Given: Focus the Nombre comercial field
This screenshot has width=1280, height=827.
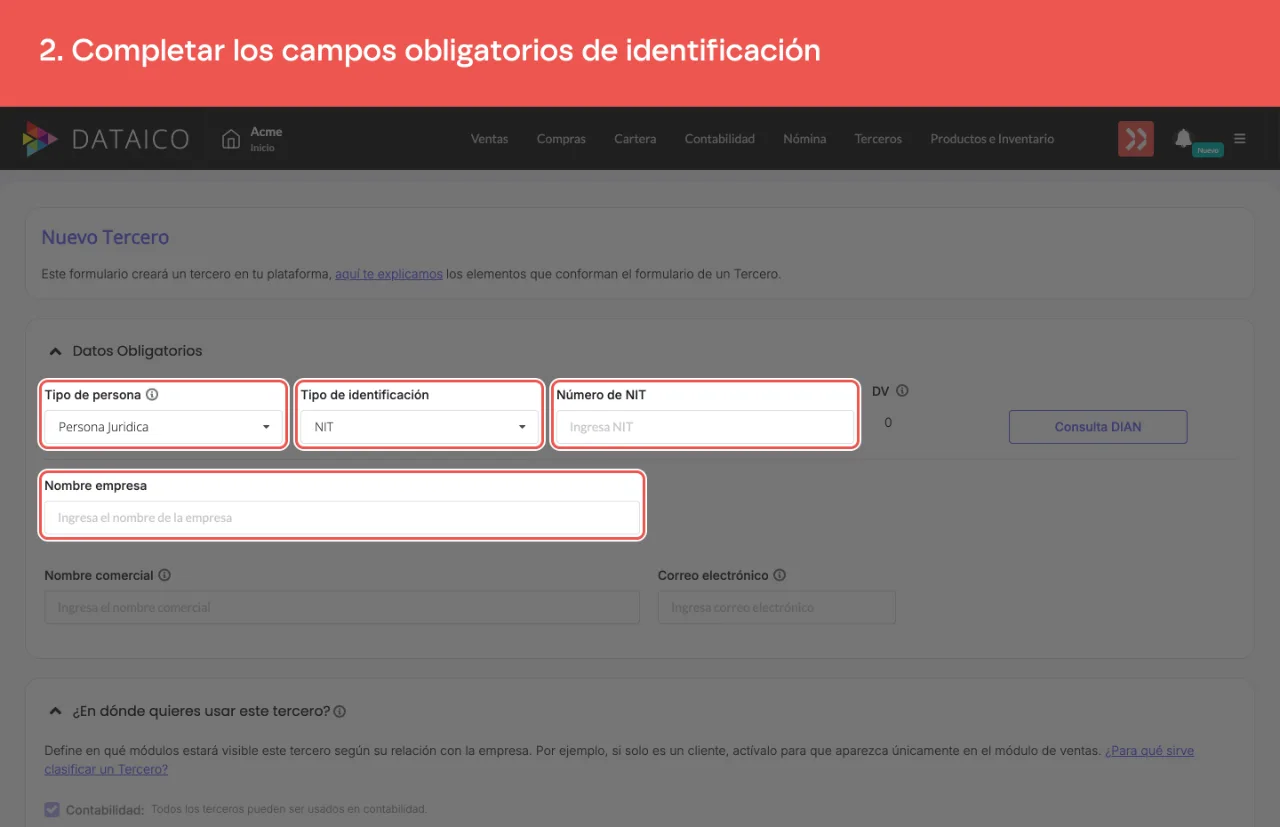Looking at the screenshot, I should click(342, 608).
